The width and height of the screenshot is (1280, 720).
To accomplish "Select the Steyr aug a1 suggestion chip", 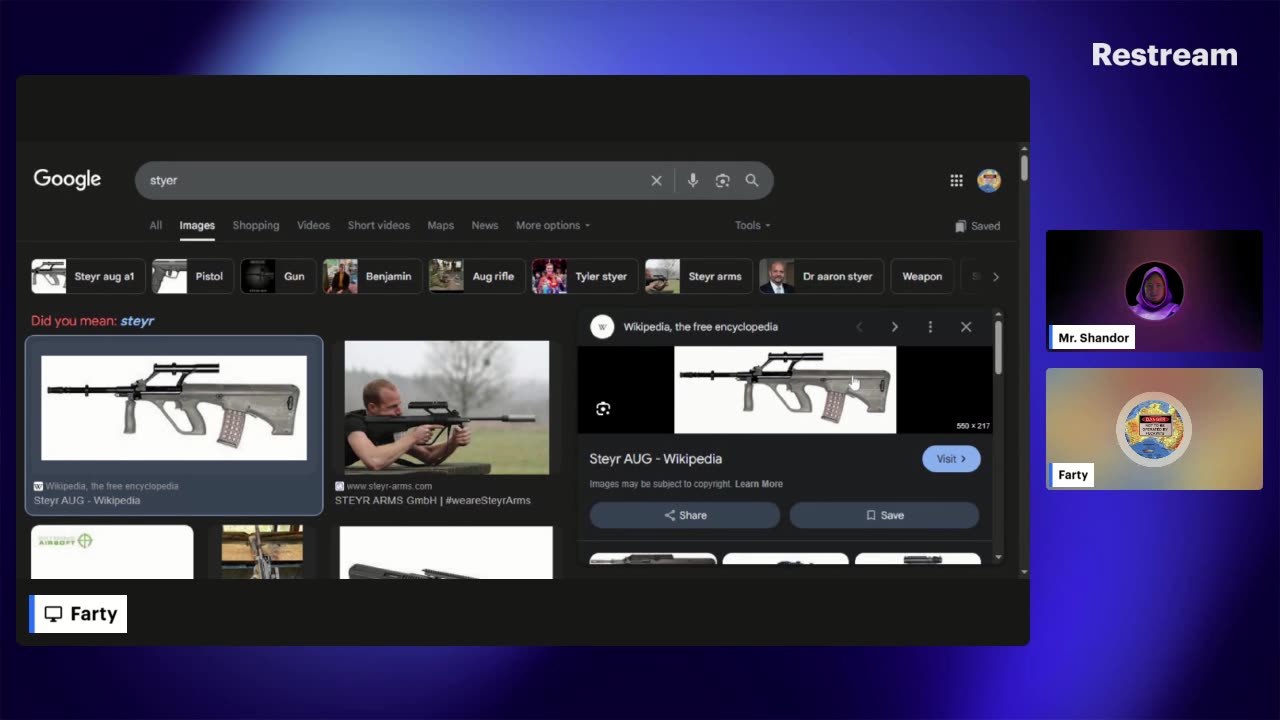I will click(88, 277).
